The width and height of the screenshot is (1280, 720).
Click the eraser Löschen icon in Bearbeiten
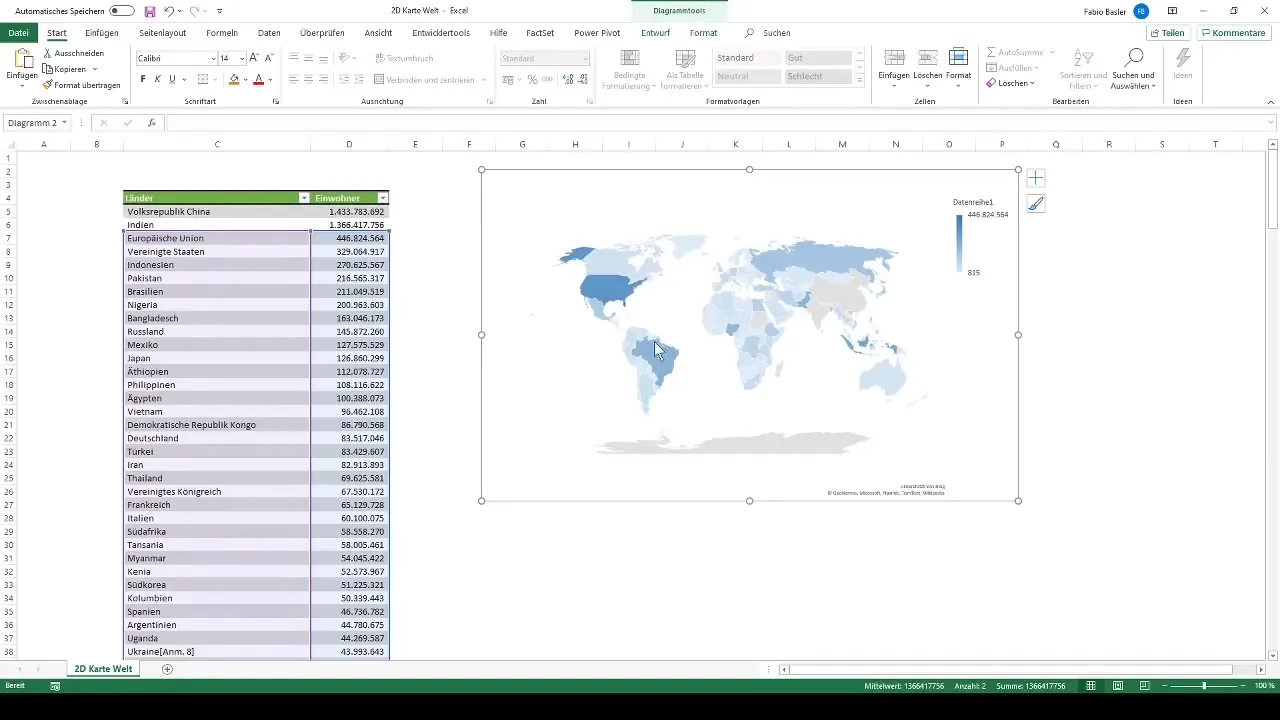[x=991, y=83]
